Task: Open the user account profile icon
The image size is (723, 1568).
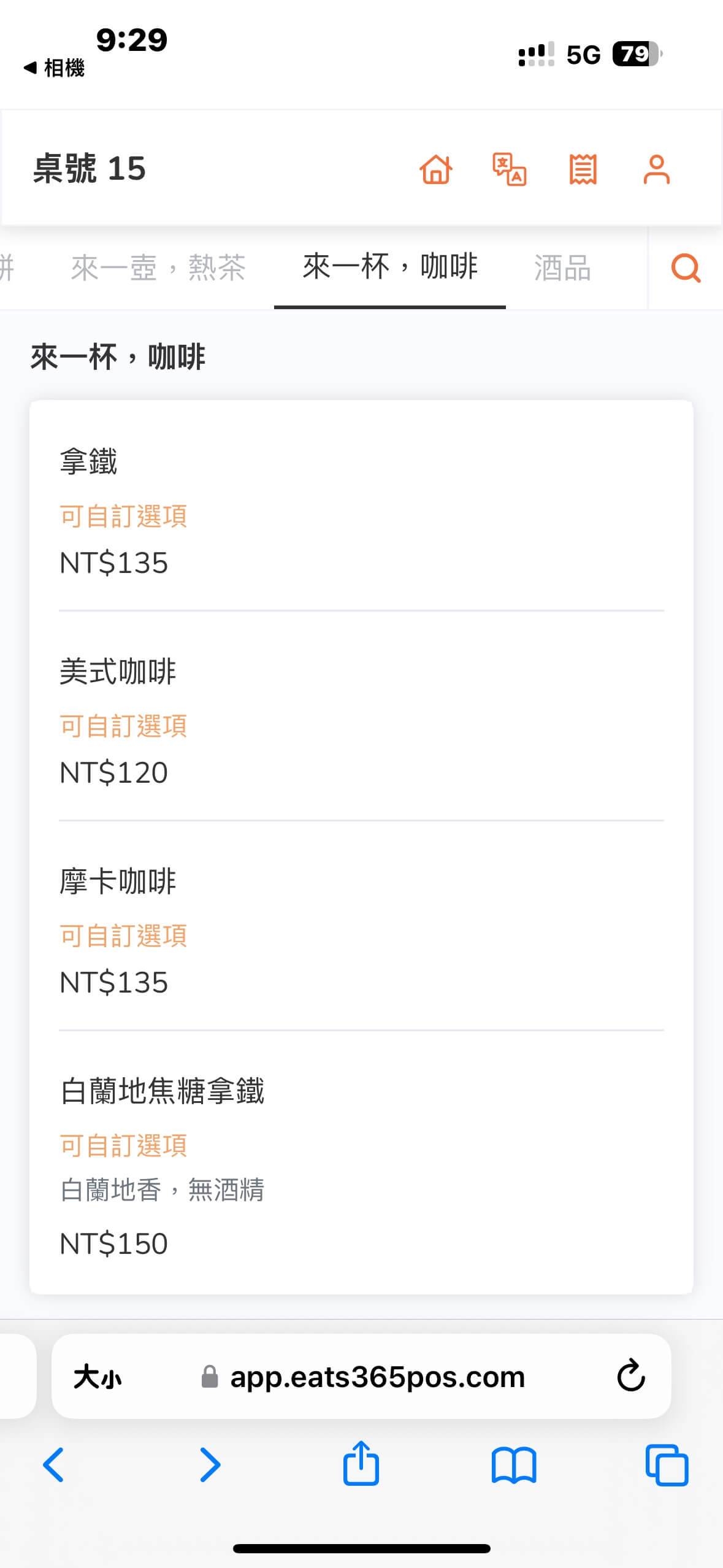Action: pyautogui.click(x=656, y=169)
